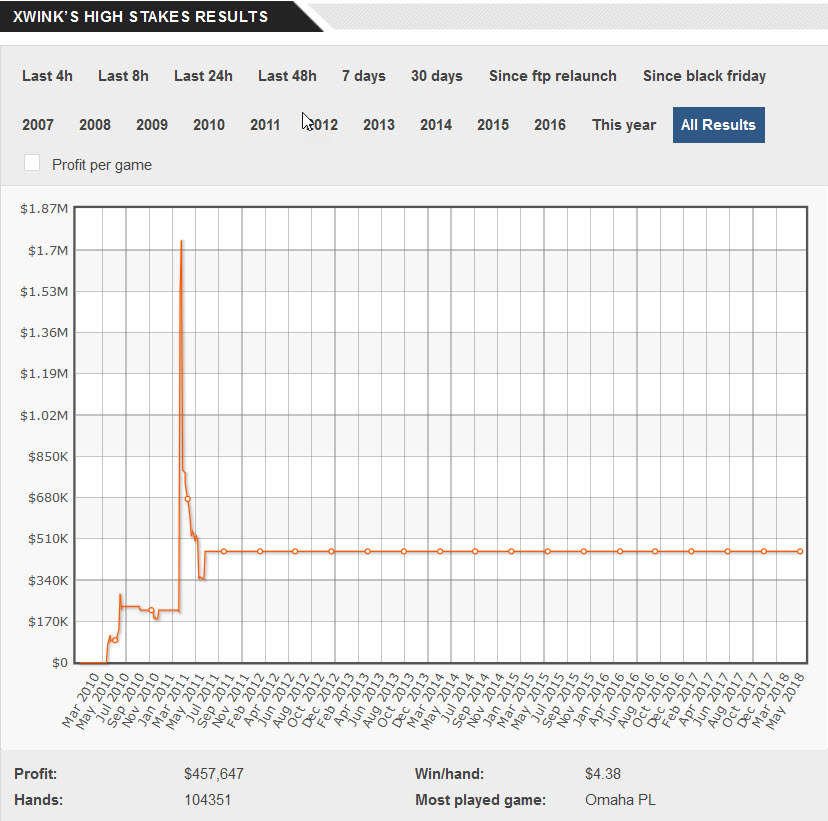Enable the Profit per game checkbox
Viewport: 828px width, 821px height.
[32, 163]
